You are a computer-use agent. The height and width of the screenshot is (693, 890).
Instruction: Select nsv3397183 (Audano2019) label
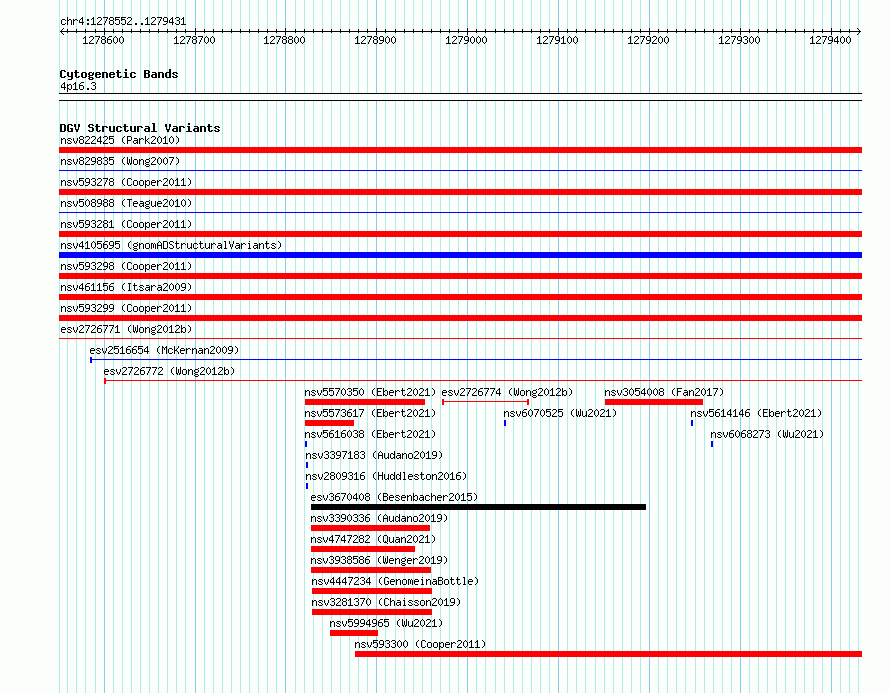[374, 455]
